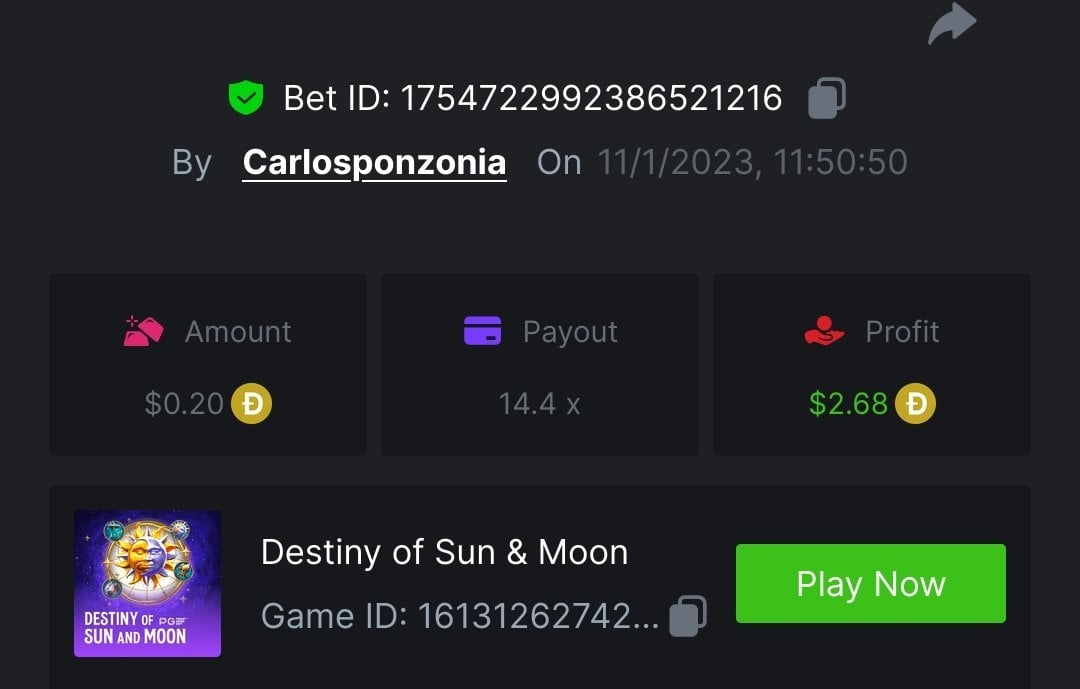Click the pink Amount icon
Image resolution: width=1080 pixels, height=689 pixels.
click(x=143, y=331)
